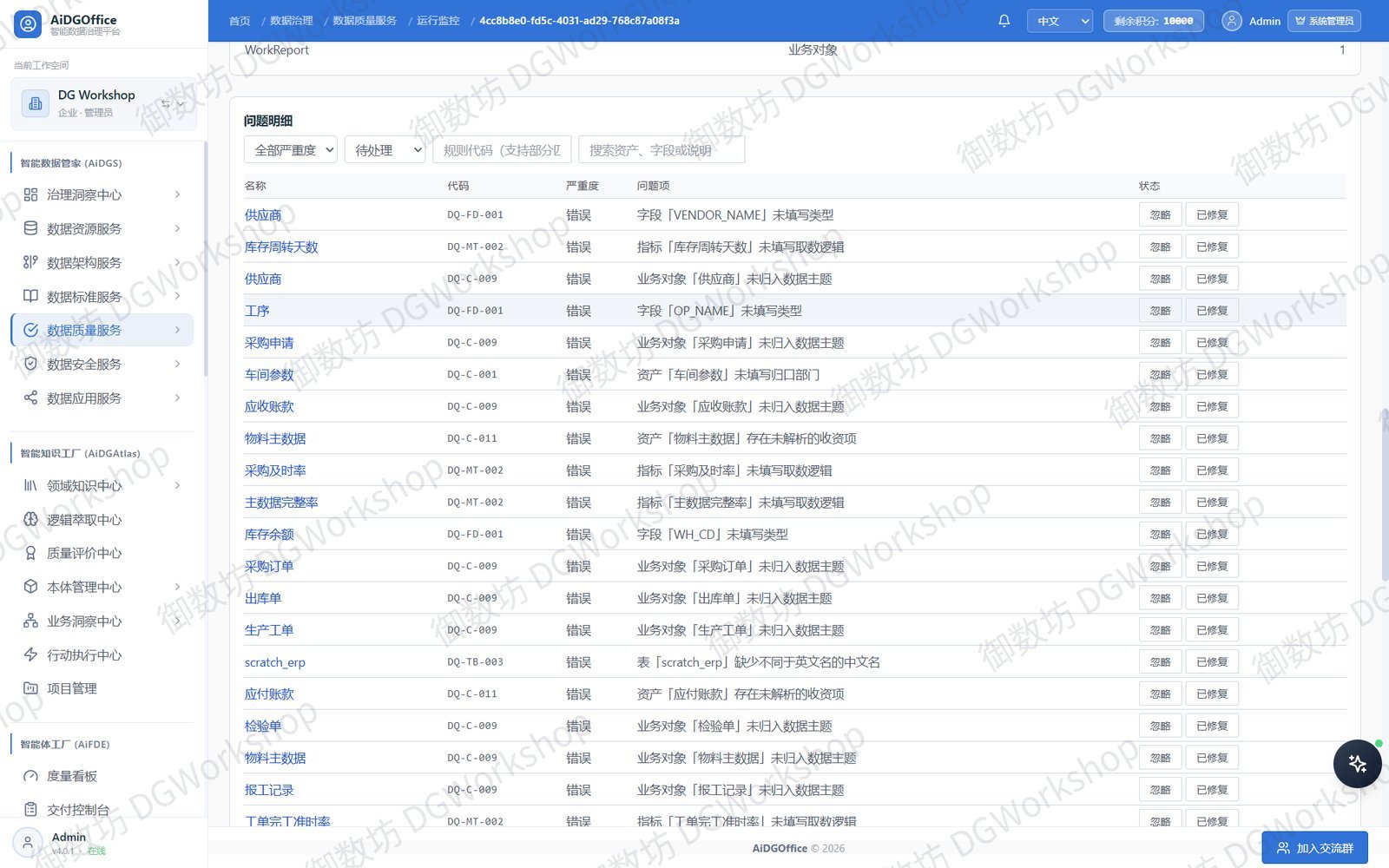Click the DG Workshop workspace building icon
The image size is (1389, 868).
(x=36, y=103)
